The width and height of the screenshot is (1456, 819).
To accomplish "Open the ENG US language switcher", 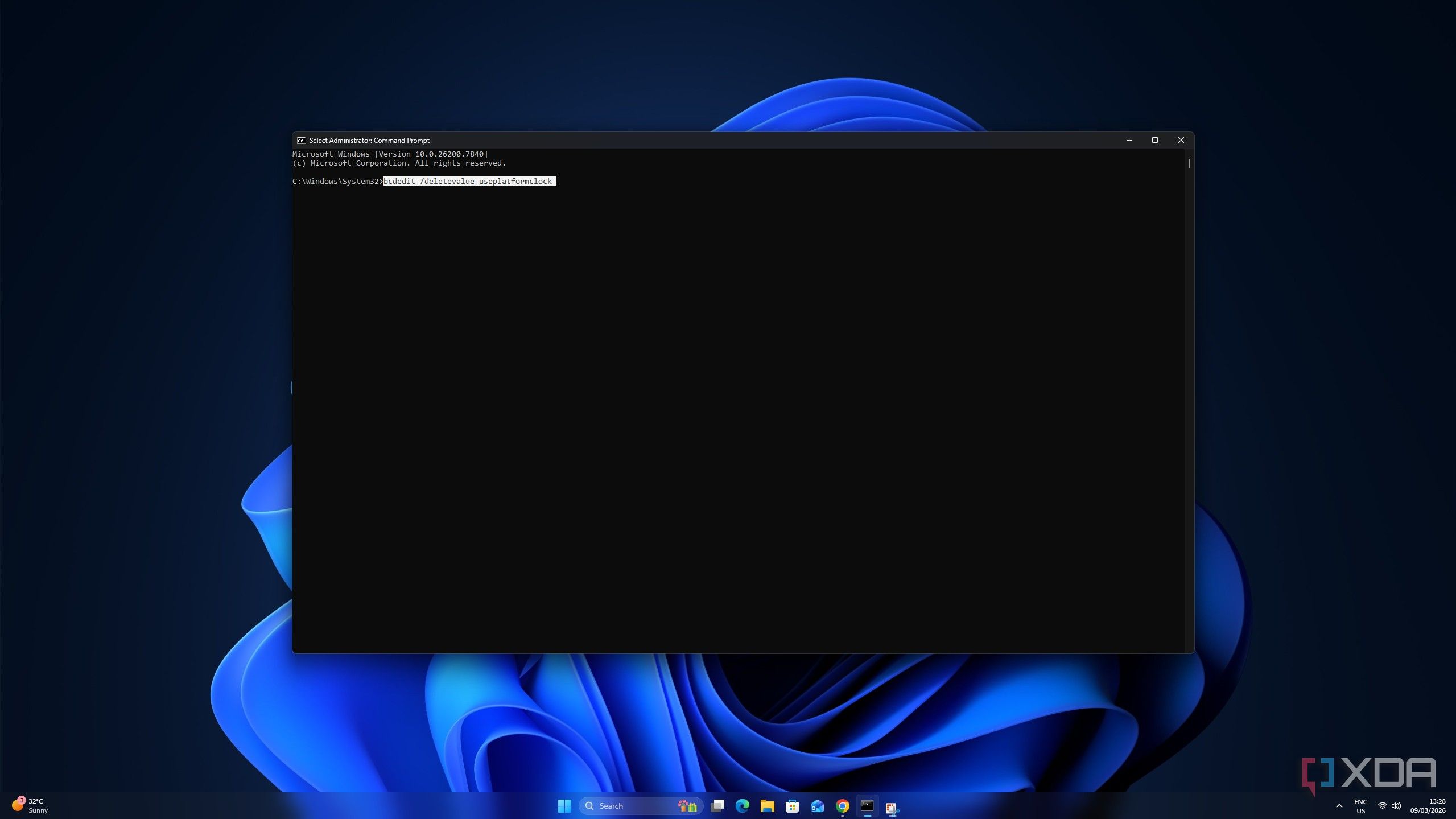I will 1360,806.
